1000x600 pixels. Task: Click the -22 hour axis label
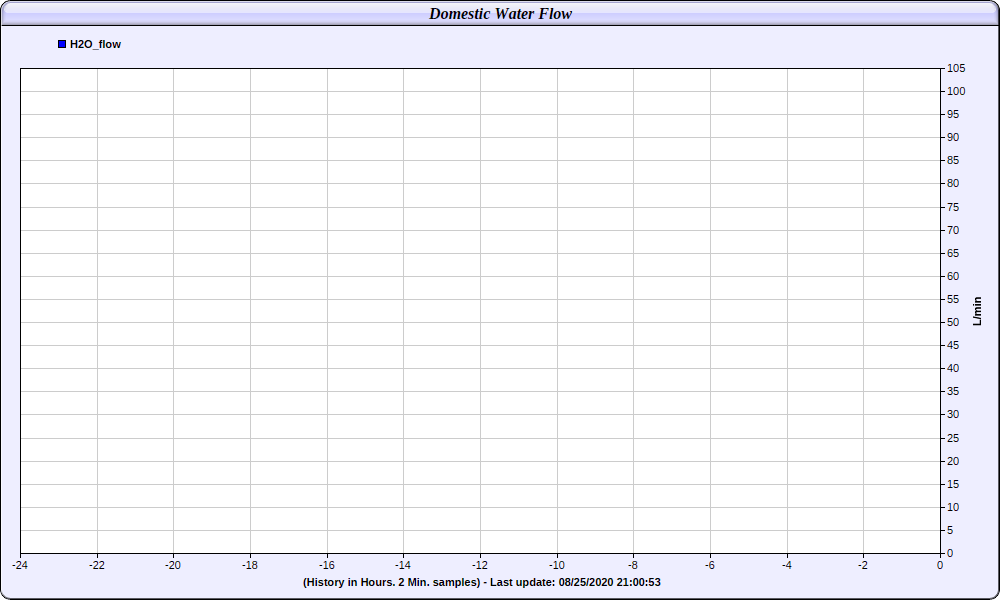point(97,565)
